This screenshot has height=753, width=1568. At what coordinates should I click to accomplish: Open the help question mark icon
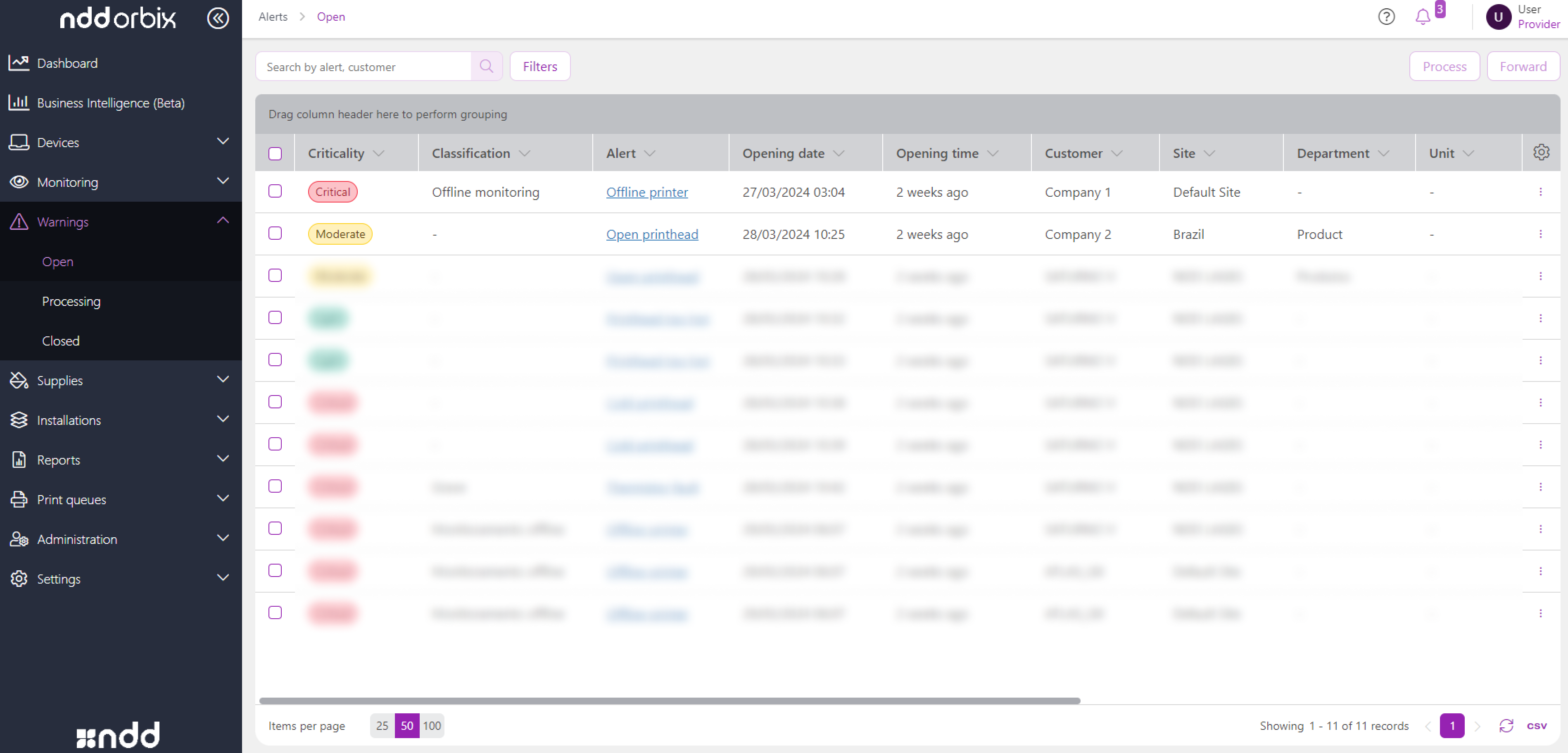click(1386, 17)
